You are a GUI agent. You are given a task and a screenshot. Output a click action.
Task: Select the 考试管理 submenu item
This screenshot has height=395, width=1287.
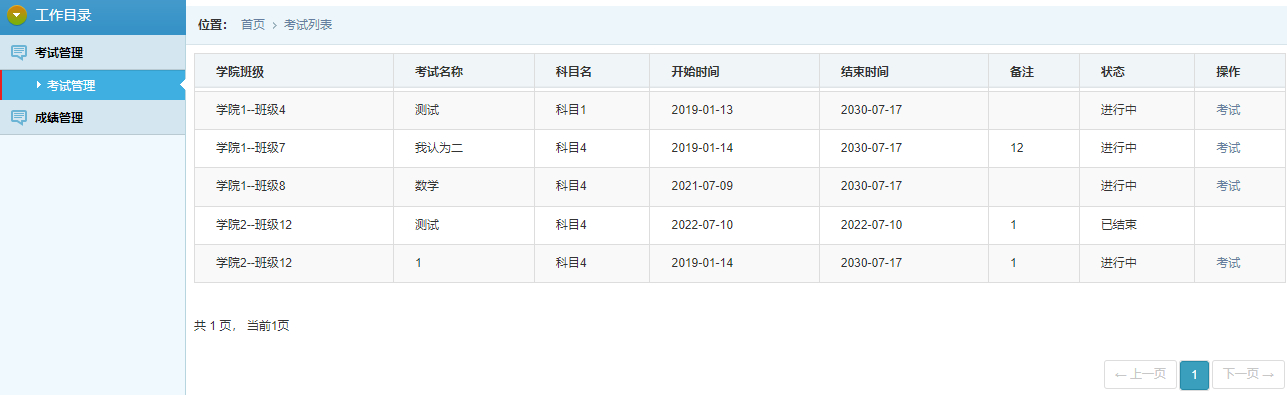92,85
